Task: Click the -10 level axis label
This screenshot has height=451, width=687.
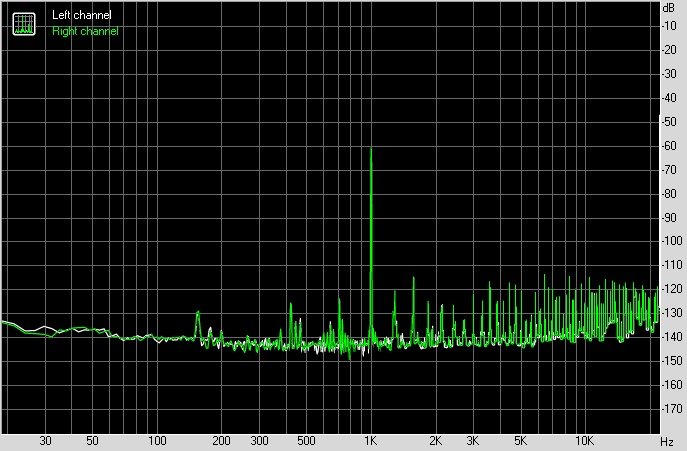Action: 670,26
